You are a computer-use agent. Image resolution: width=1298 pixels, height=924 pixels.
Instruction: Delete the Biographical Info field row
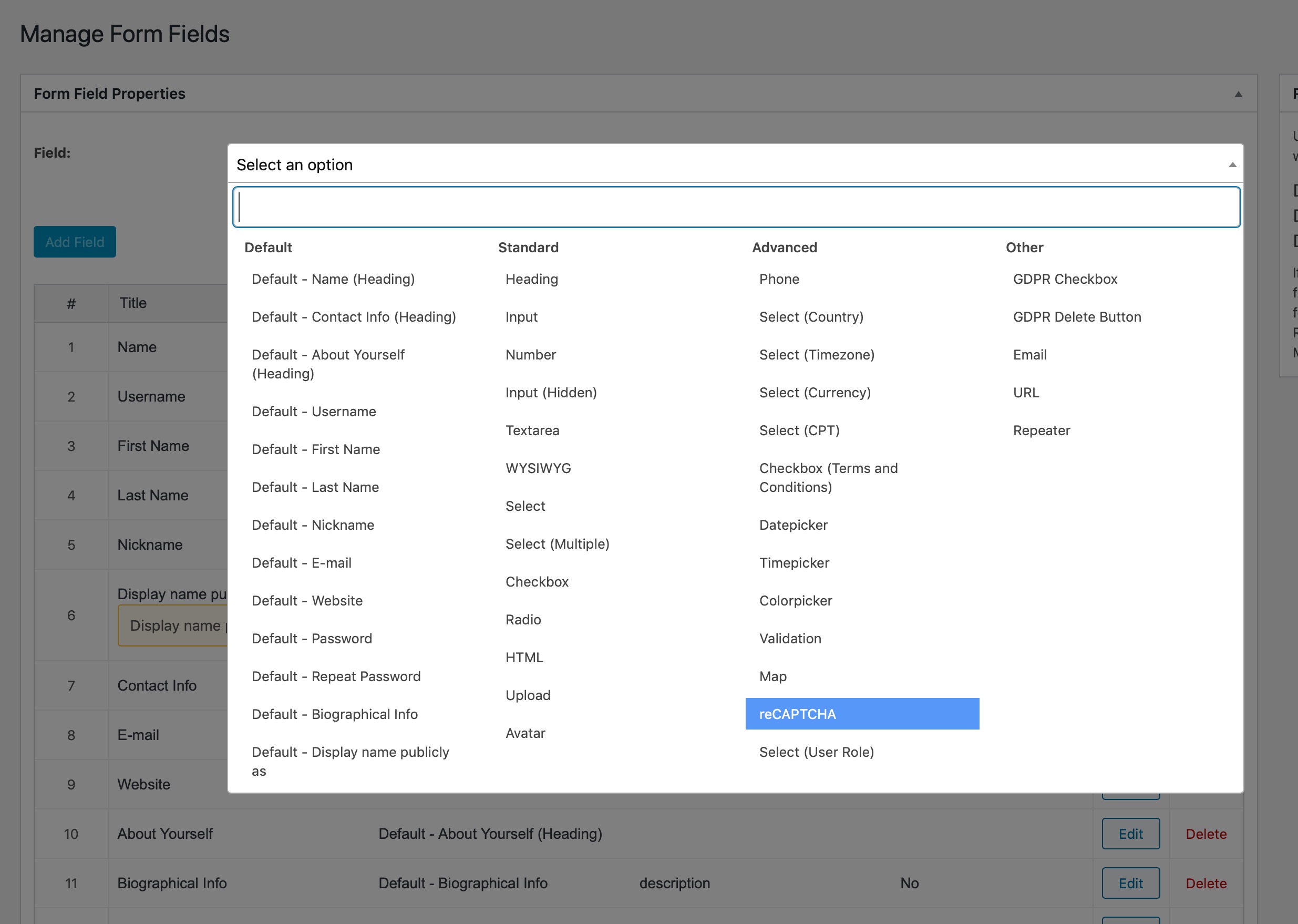coord(1206,884)
